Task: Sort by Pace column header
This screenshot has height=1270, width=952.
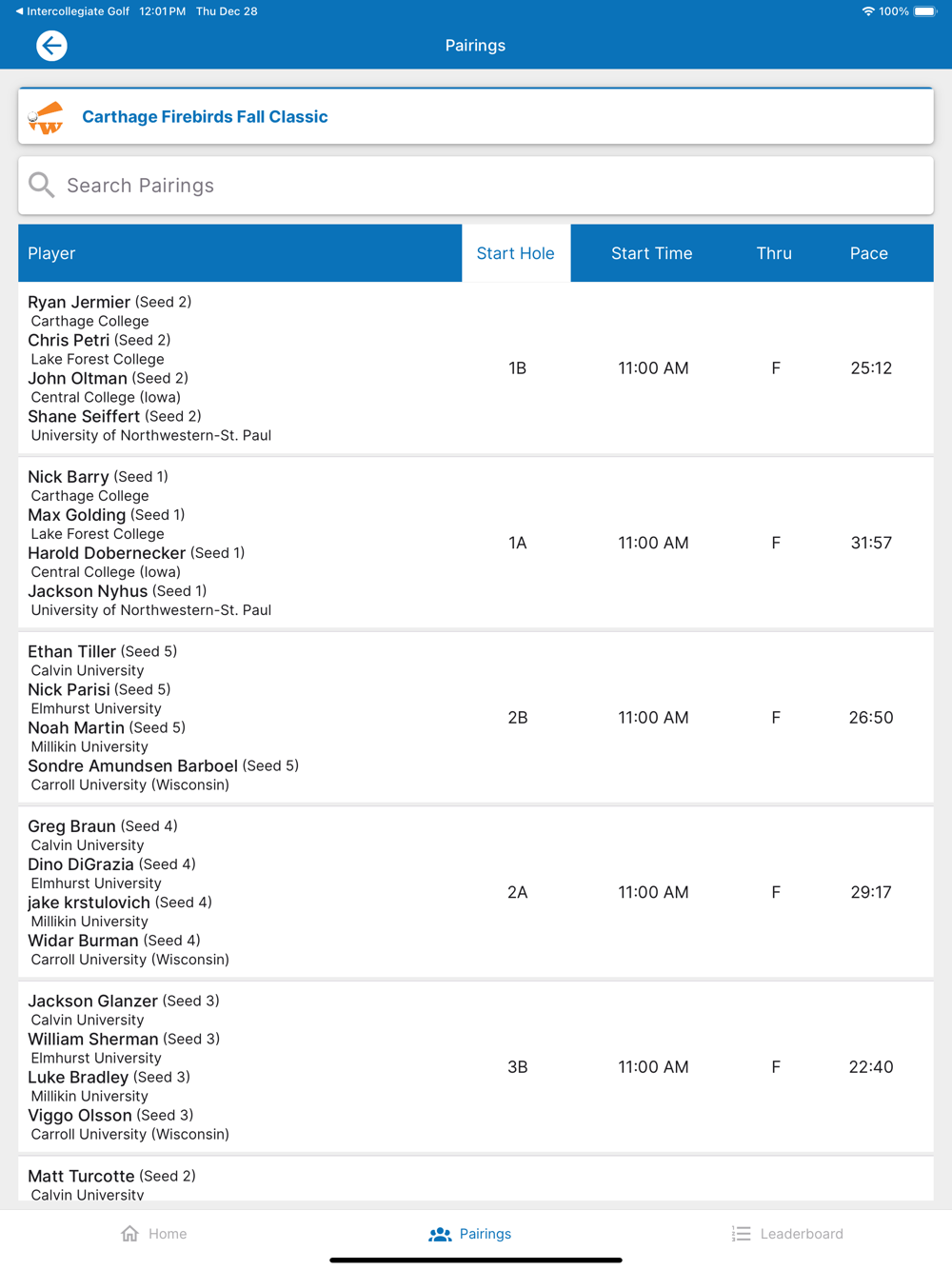Action: (x=868, y=253)
